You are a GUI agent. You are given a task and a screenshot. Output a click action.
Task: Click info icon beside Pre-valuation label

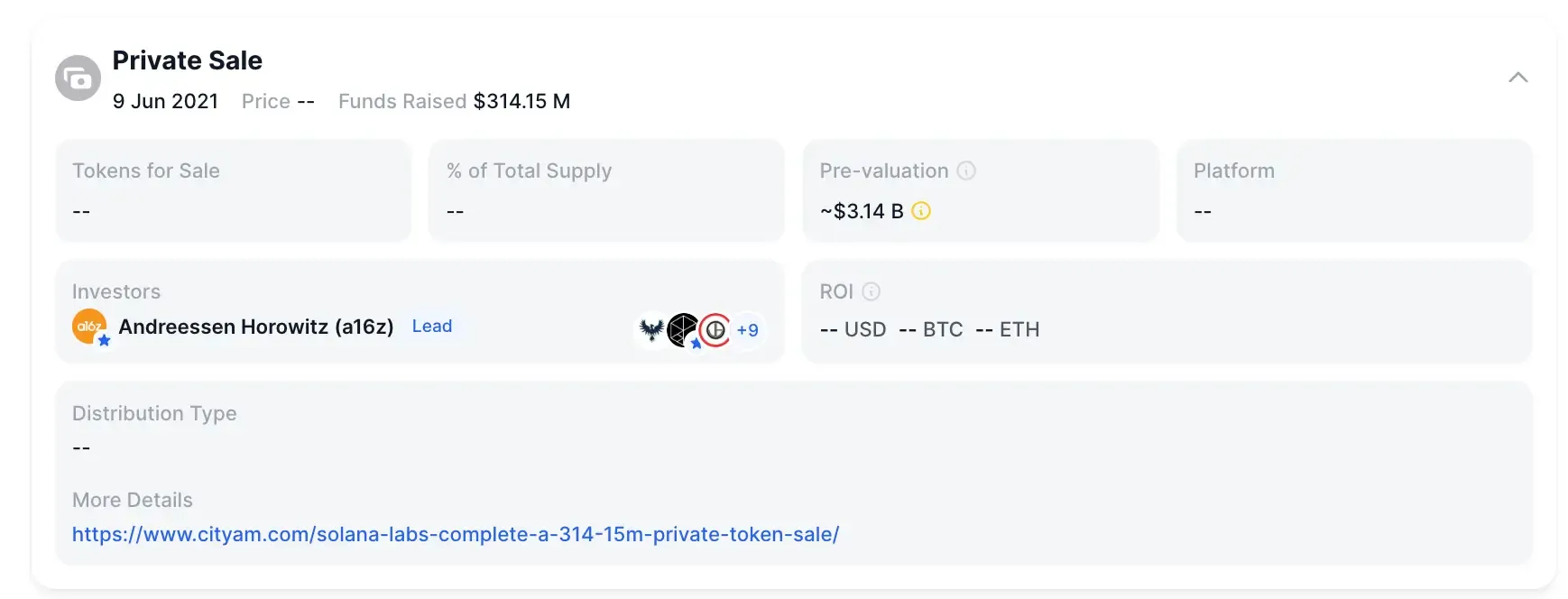tap(966, 170)
